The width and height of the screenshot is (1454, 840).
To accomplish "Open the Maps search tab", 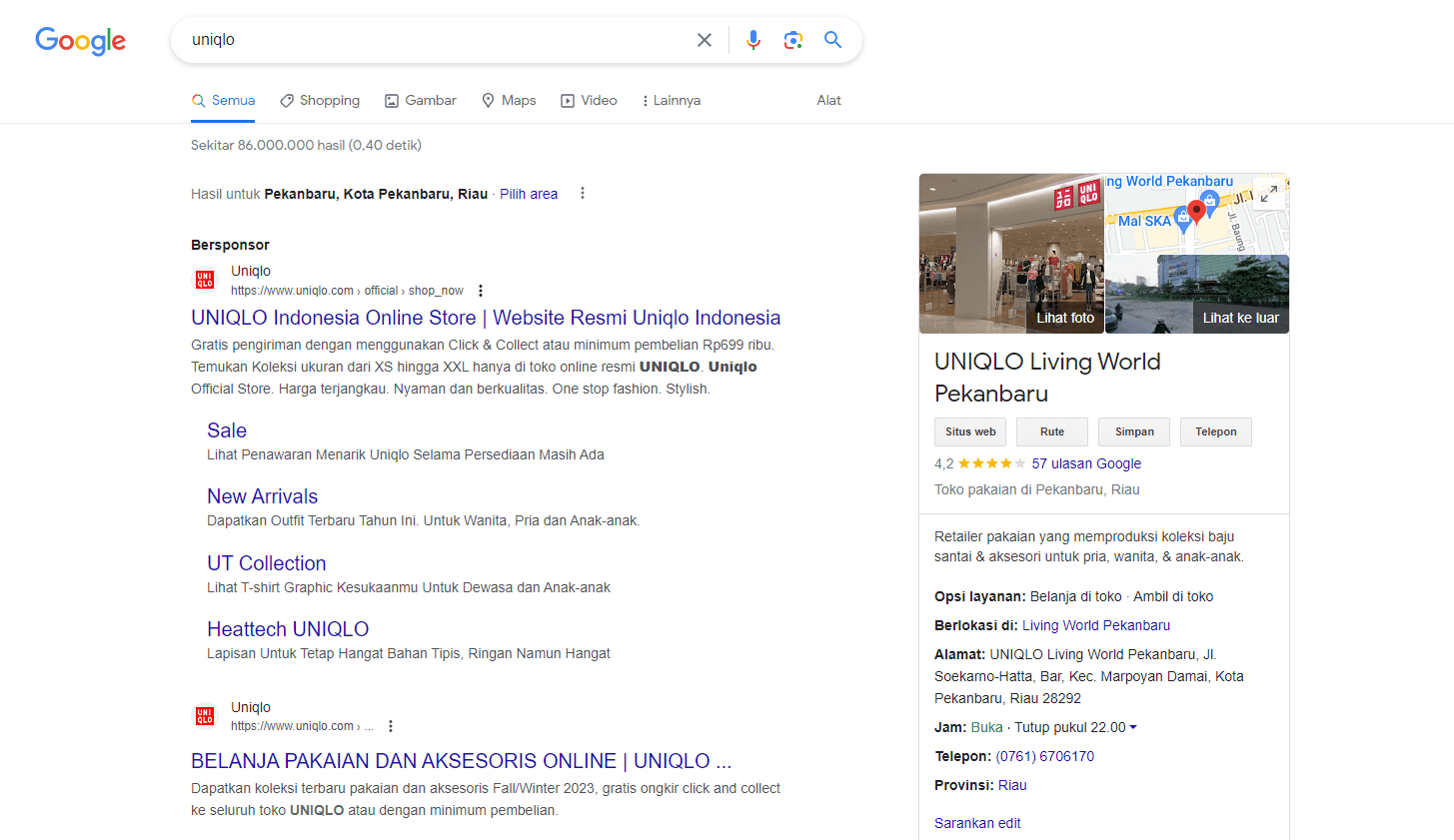I will [509, 101].
